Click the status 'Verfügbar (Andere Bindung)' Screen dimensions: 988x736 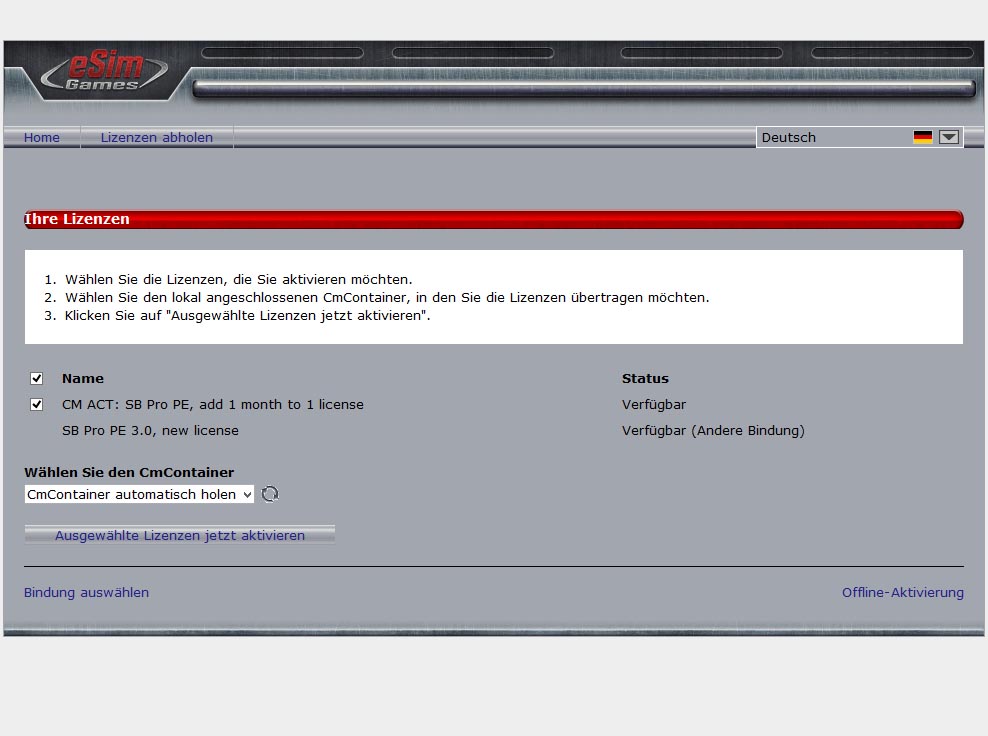pos(713,430)
